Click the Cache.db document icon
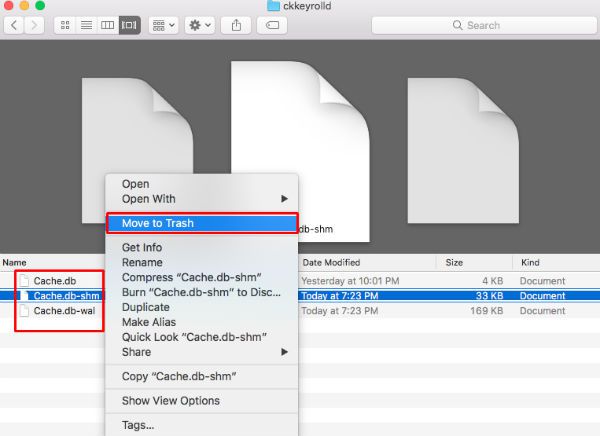 [24, 281]
